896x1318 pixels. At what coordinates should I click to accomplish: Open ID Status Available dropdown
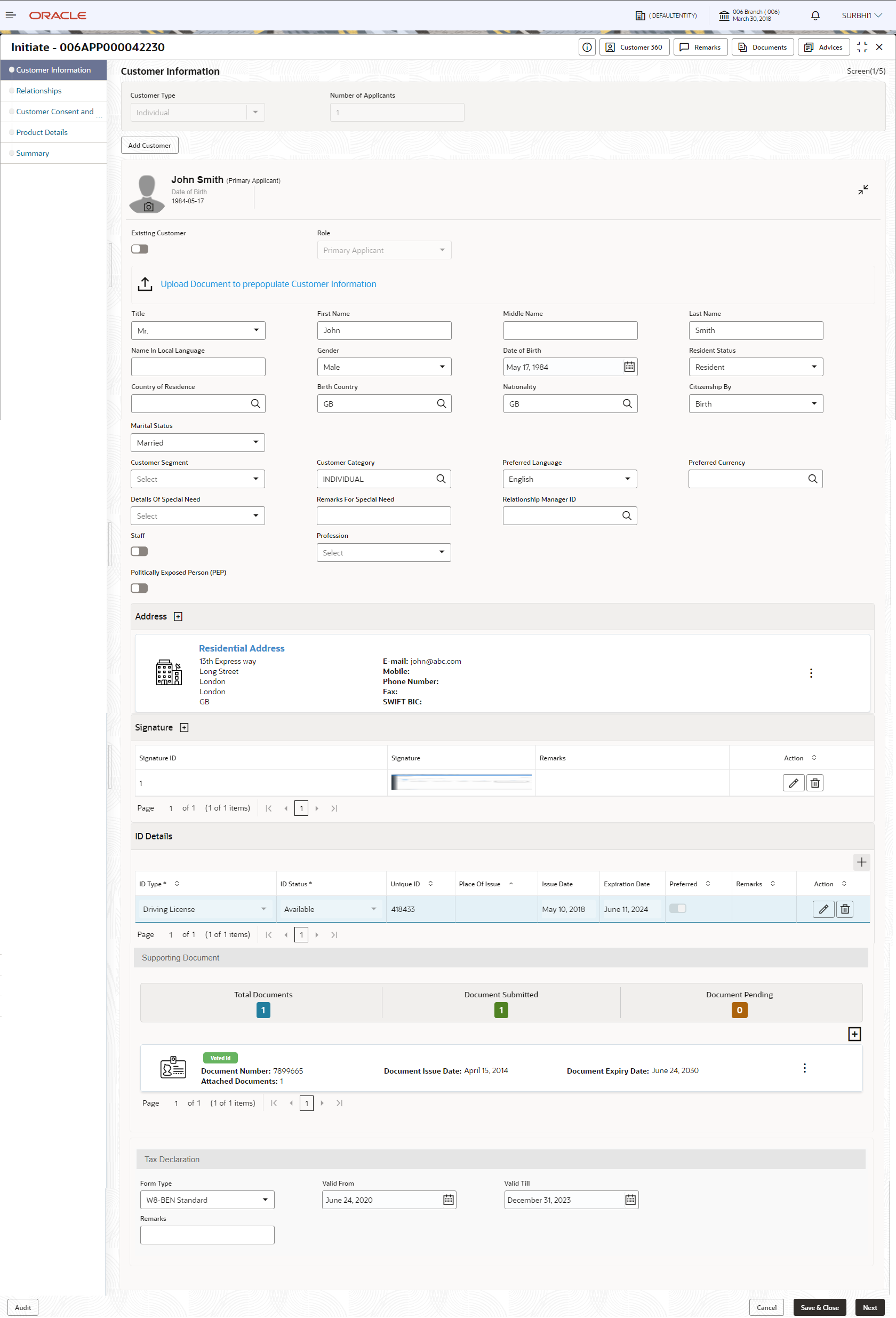(331, 909)
